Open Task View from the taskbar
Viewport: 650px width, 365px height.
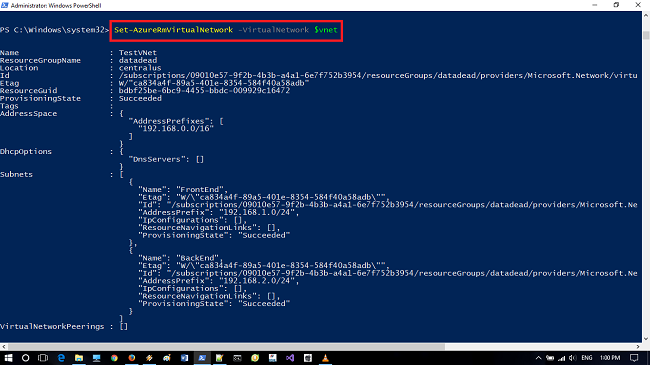point(43,358)
